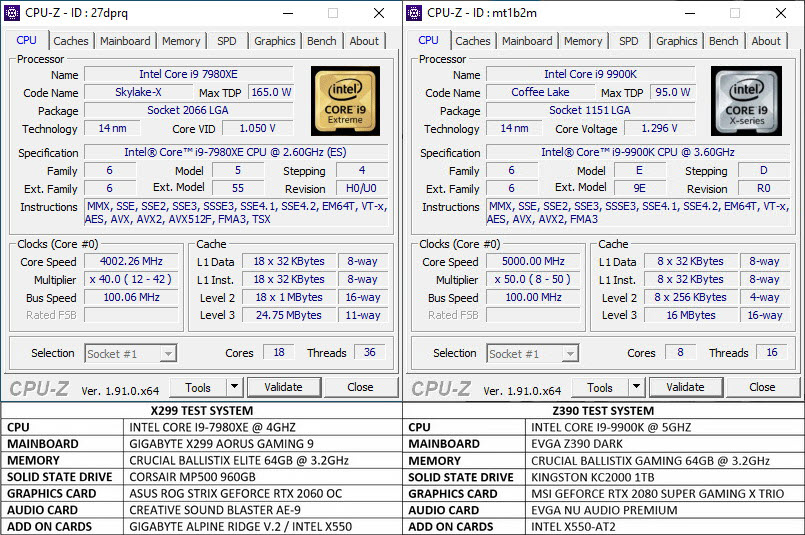
Task: Select Graphics tab in 27dprq window
Action: [x=275, y=41]
